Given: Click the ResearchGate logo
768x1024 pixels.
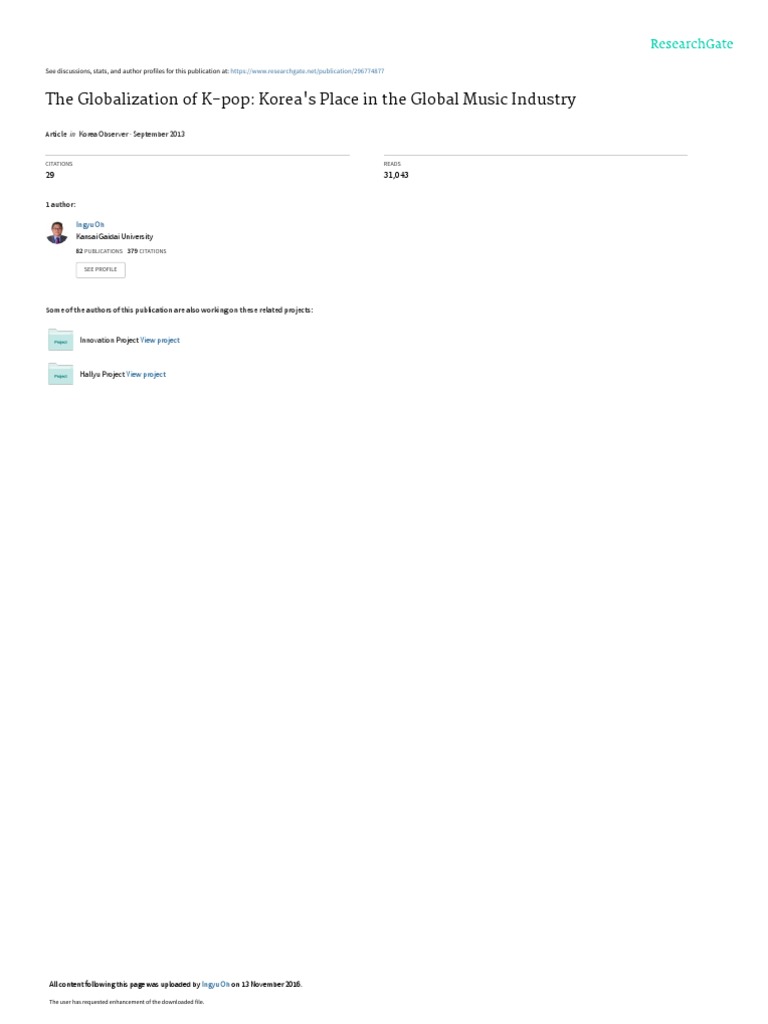Looking at the screenshot, I should (x=691, y=44).
